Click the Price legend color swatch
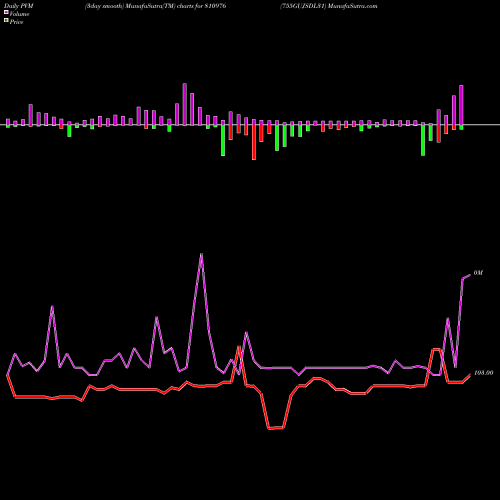Screen dimensions: 500x500 (x=6, y=21)
